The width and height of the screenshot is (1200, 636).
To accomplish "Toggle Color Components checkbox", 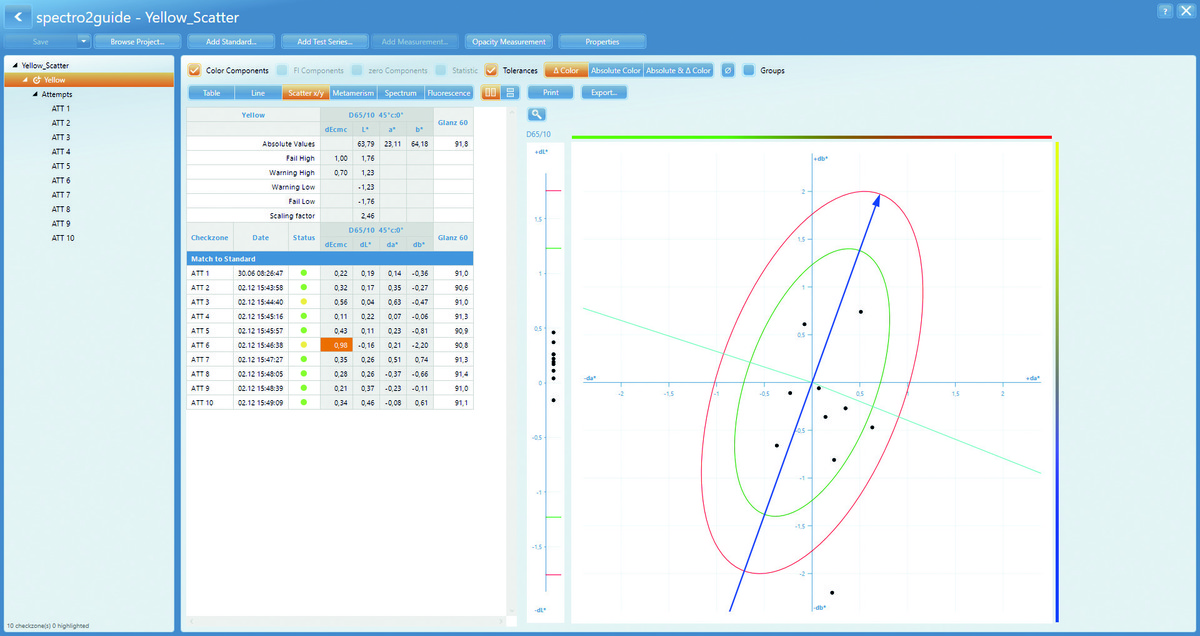I will (194, 71).
